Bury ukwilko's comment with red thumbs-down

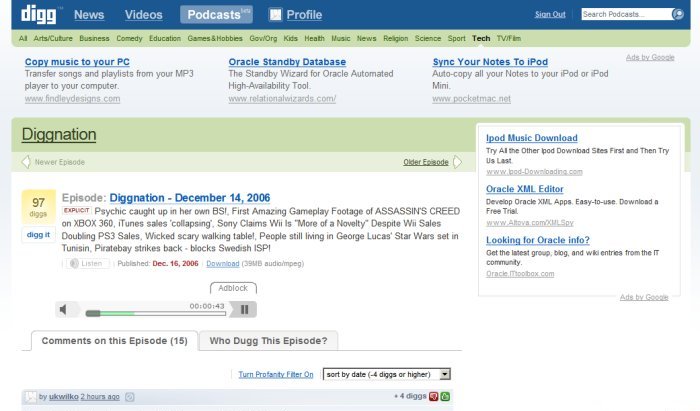(x=433, y=396)
